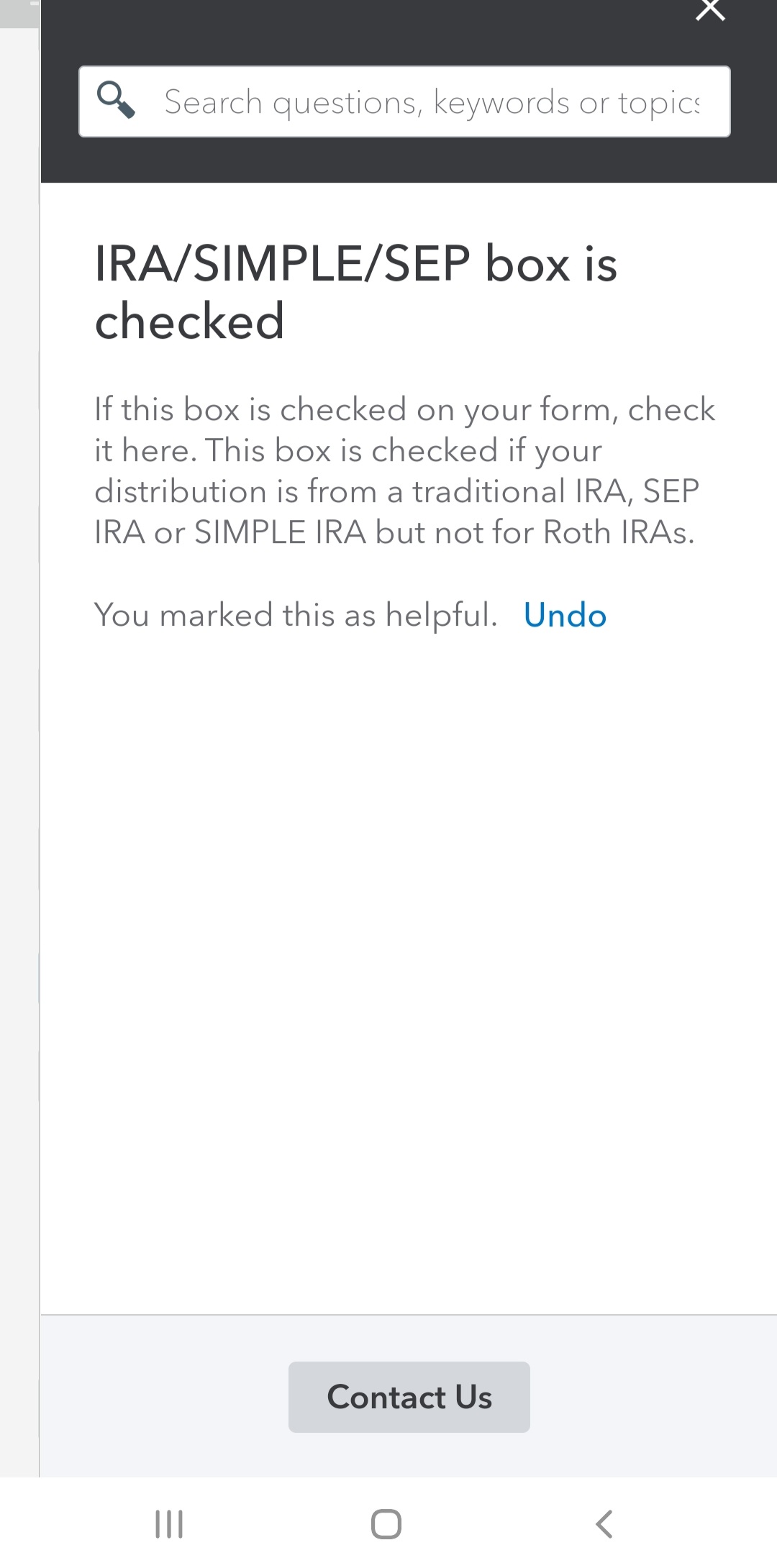Go back with Android back arrow

(x=604, y=1523)
